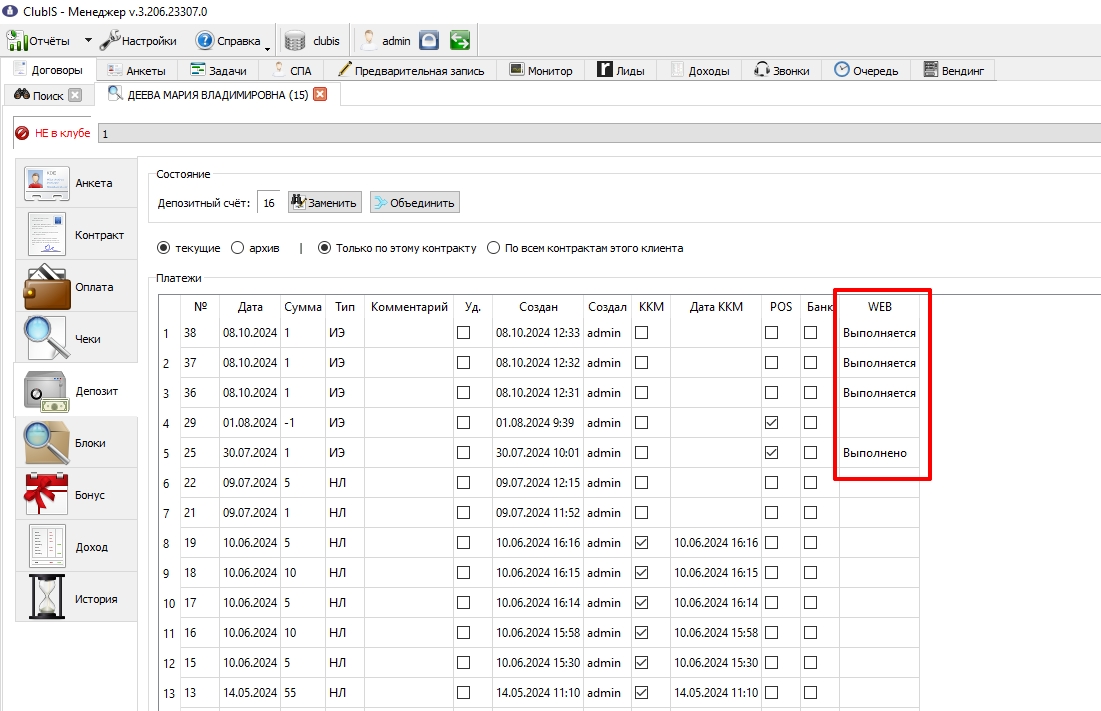Click the admin user icon
Viewport: 1101px width, 711px height.
click(x=368, y=41)
